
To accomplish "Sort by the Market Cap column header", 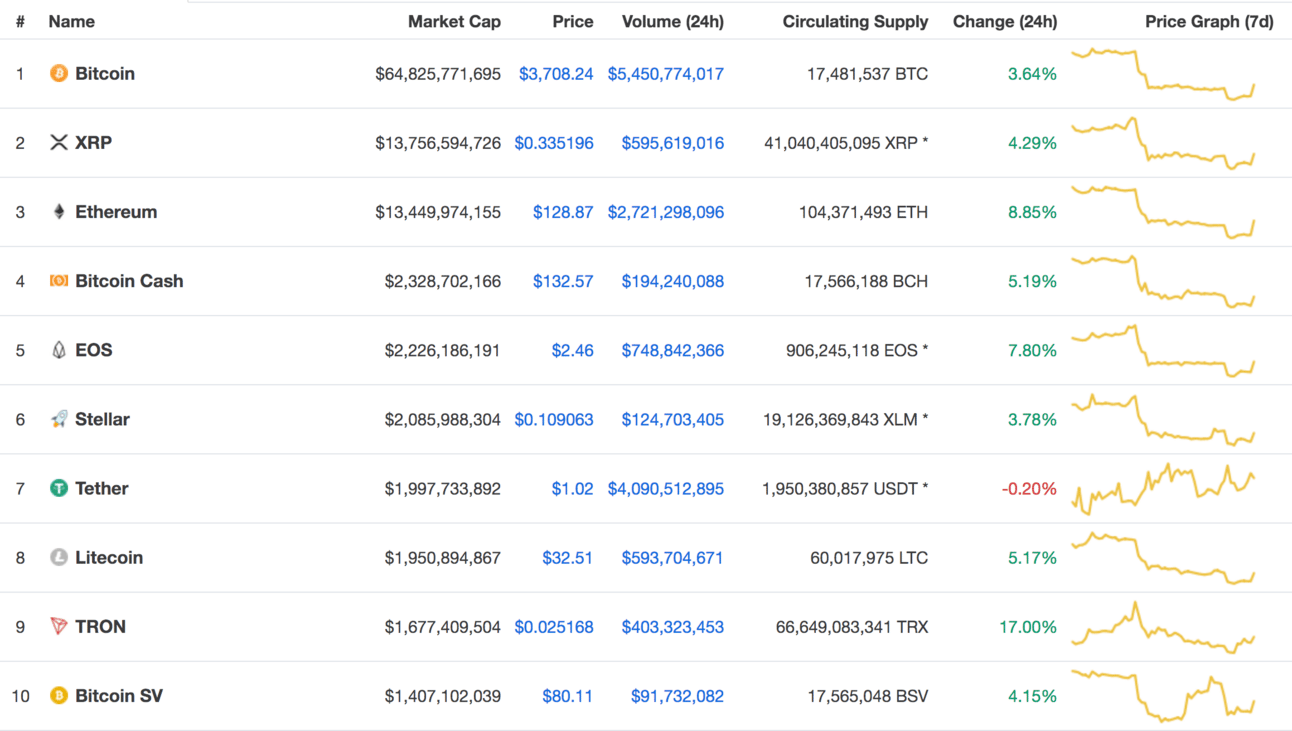I will tap(454, 21).
